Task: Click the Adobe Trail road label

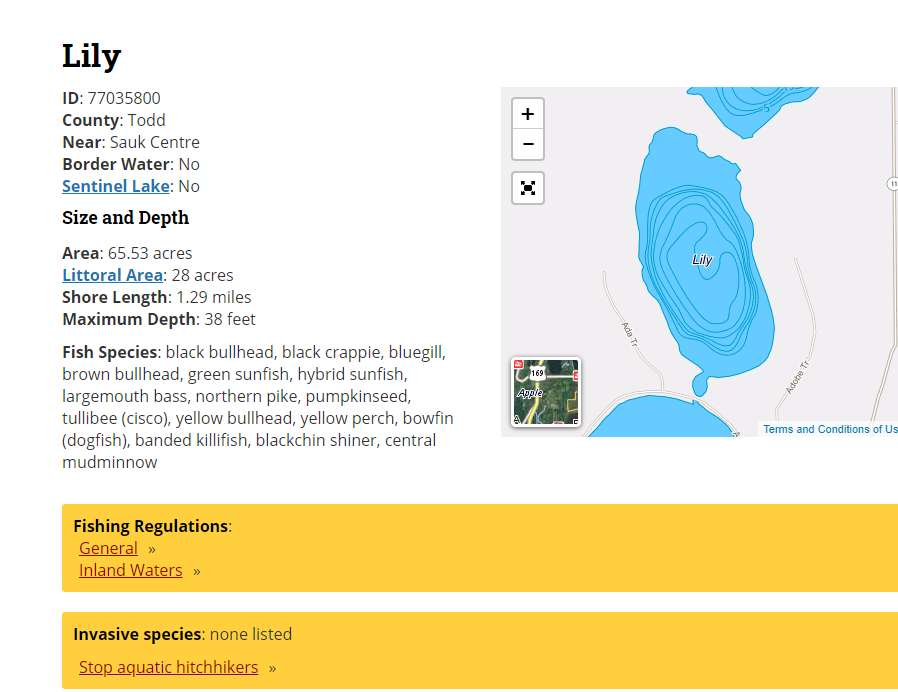Action: [x=797, y=377]
